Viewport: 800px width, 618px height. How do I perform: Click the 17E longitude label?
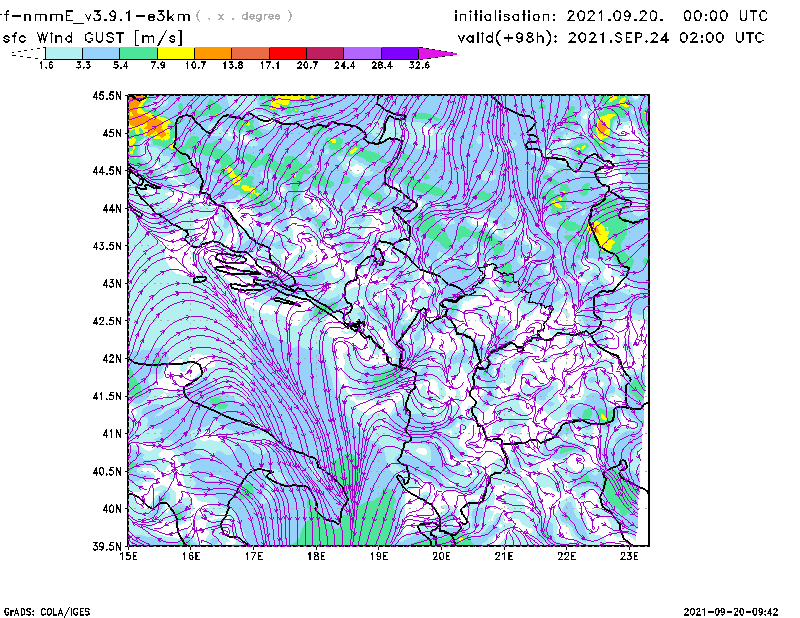click(254, 556)
